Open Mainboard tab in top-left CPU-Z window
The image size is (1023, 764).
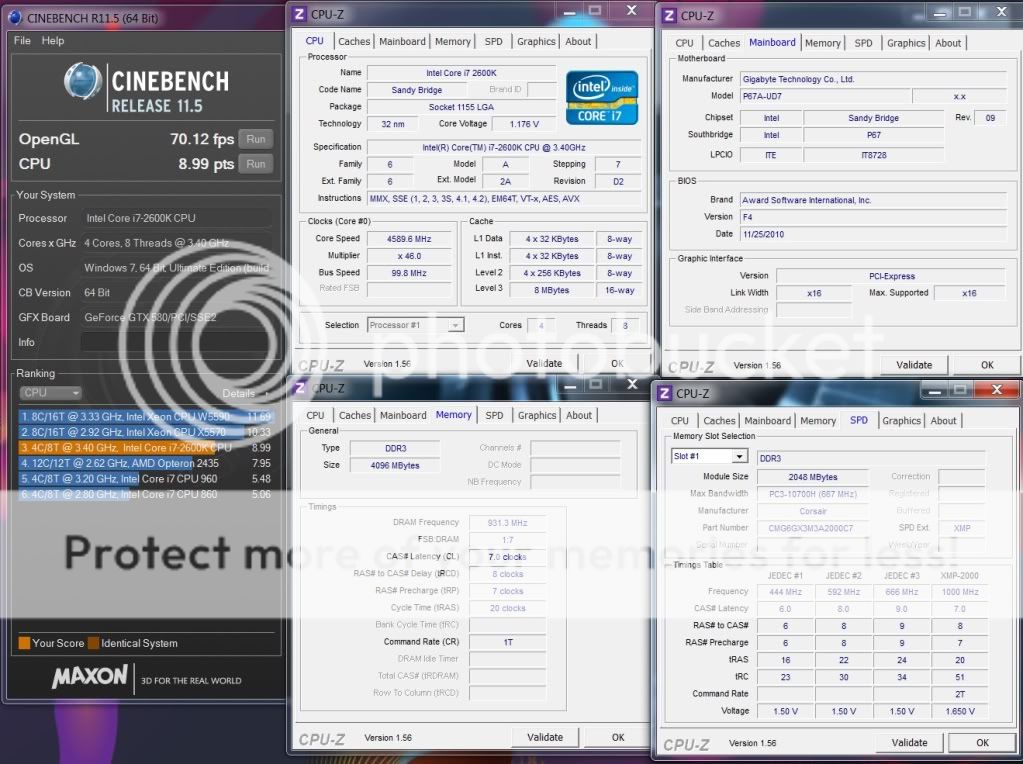click(402, 41)
